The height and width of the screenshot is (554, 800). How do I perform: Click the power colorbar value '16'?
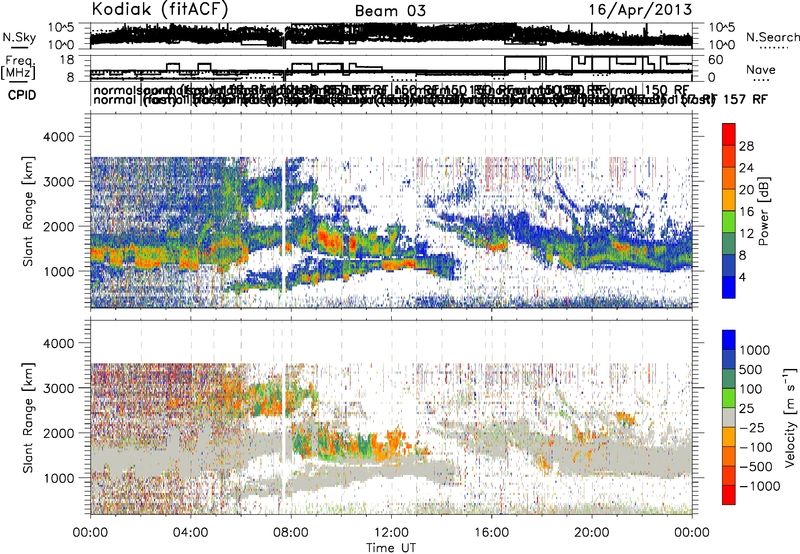click(x=746, y=212)
